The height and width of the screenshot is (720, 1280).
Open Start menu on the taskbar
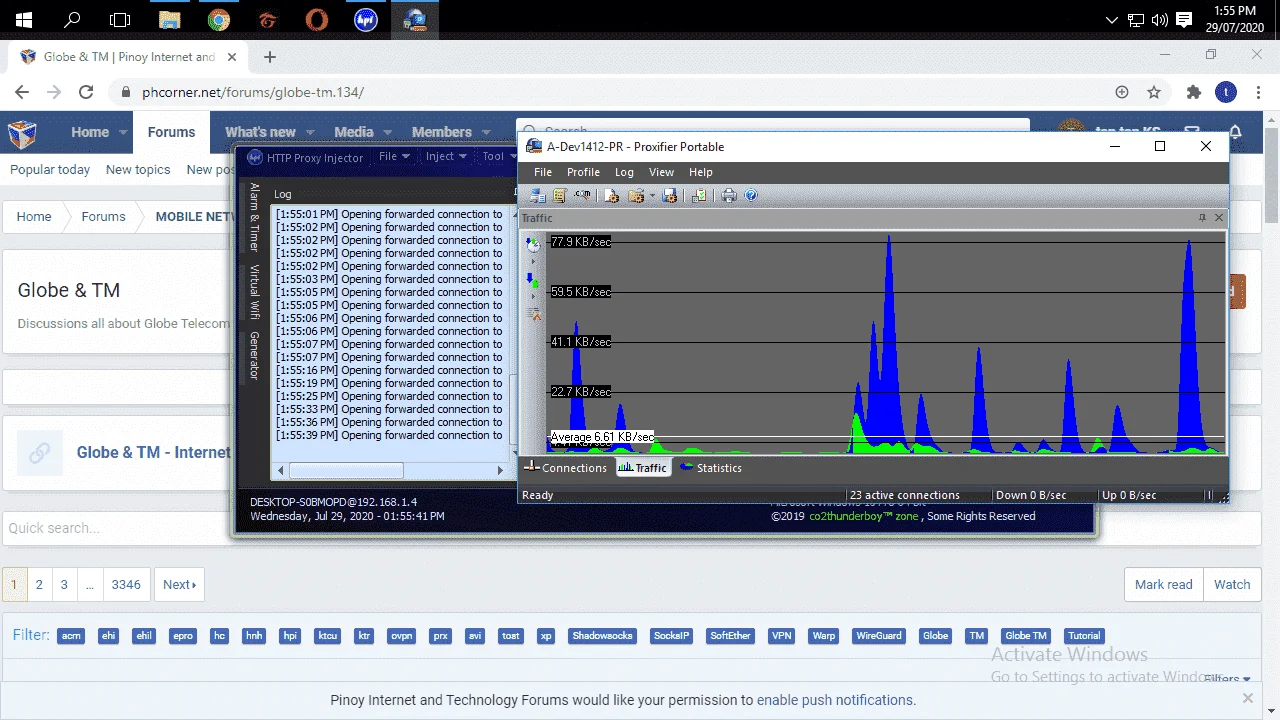[x=24, y=19]
